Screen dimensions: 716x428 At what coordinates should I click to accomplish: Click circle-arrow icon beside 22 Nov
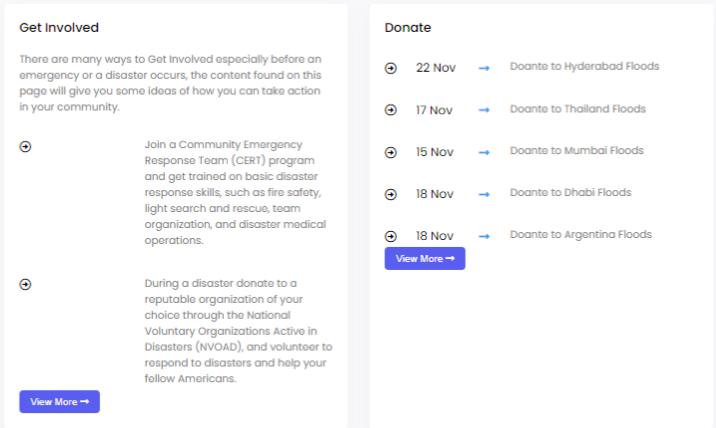pyautogui.click(x=390, y=68)
